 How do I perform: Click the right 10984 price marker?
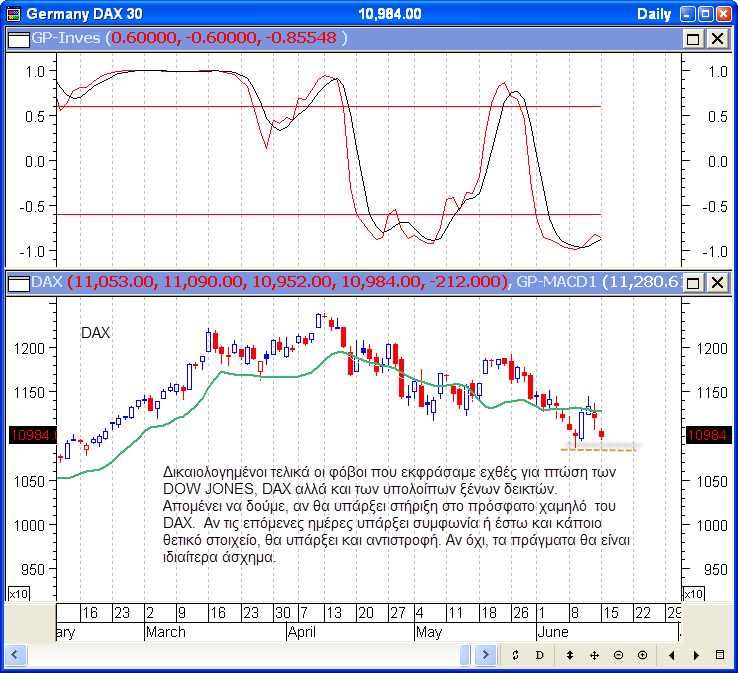point(709,435)
